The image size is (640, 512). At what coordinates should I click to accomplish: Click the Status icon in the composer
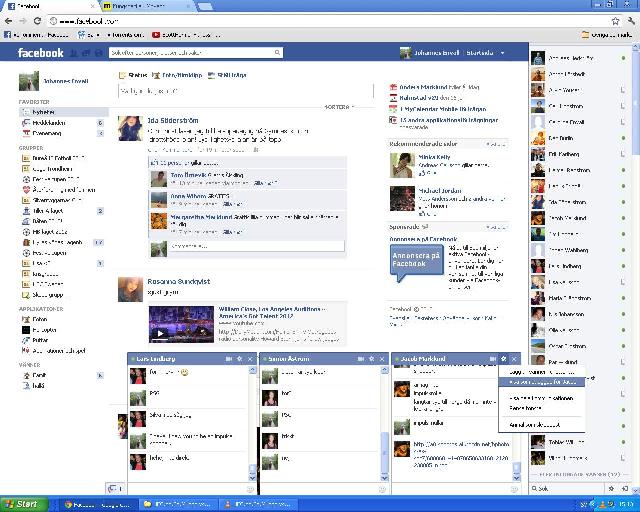pos(122,75)
